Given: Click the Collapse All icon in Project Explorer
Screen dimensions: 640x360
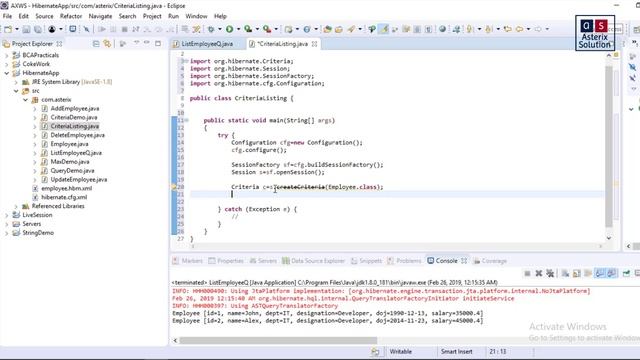Looking at the screenshot, I should point(96,43).
